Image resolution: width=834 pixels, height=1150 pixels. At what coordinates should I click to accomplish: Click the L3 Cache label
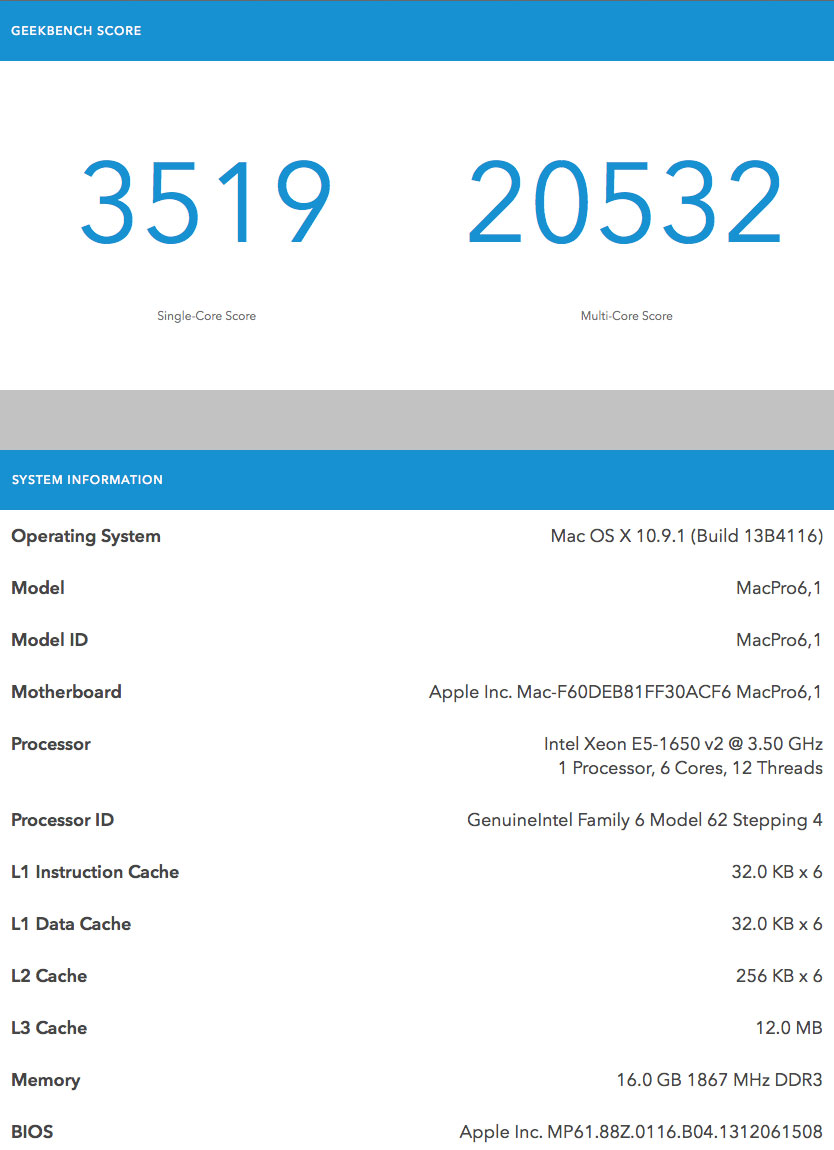49,1028
